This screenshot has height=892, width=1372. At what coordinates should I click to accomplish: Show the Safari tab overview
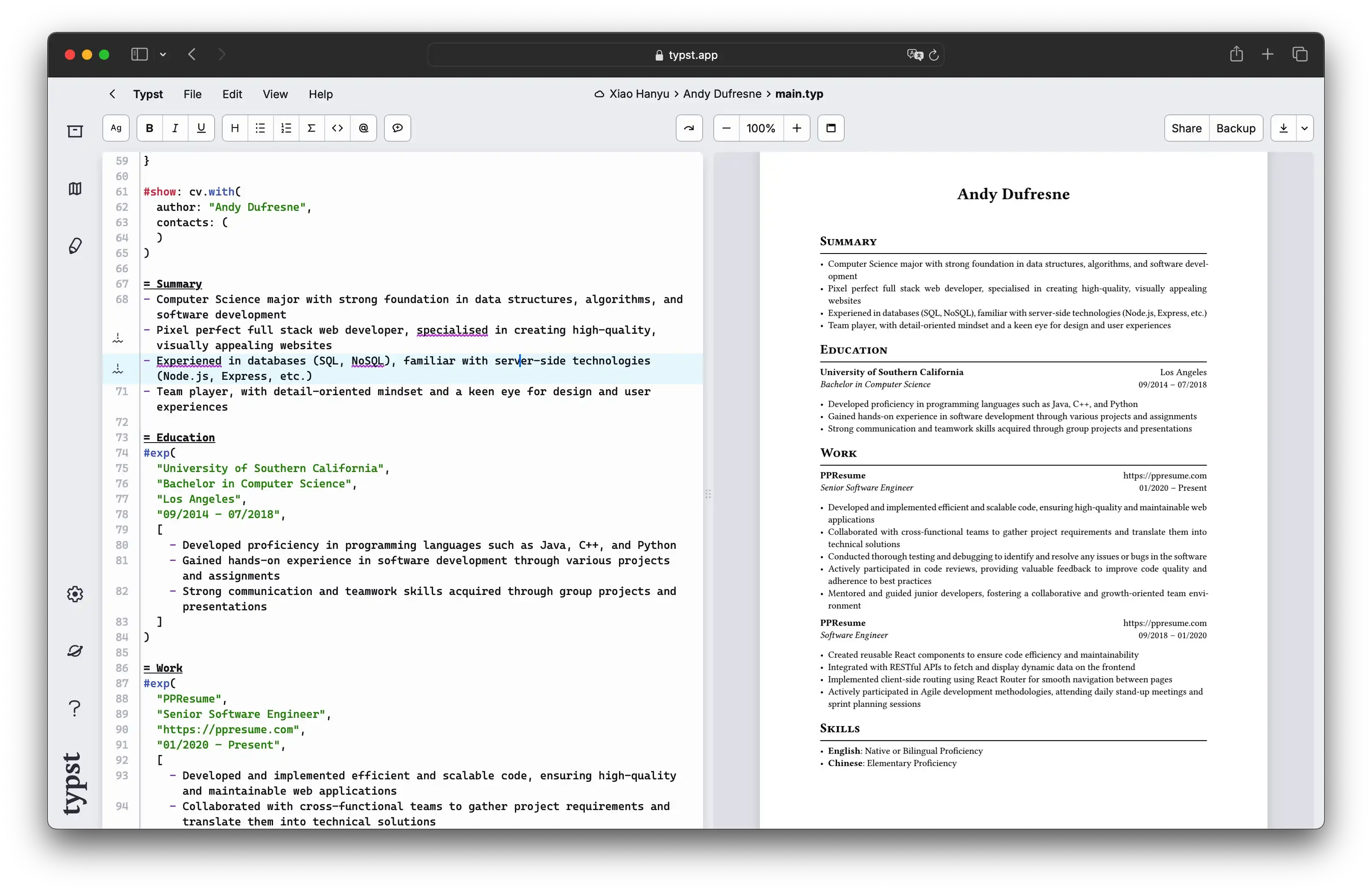tap(1299, 54)
